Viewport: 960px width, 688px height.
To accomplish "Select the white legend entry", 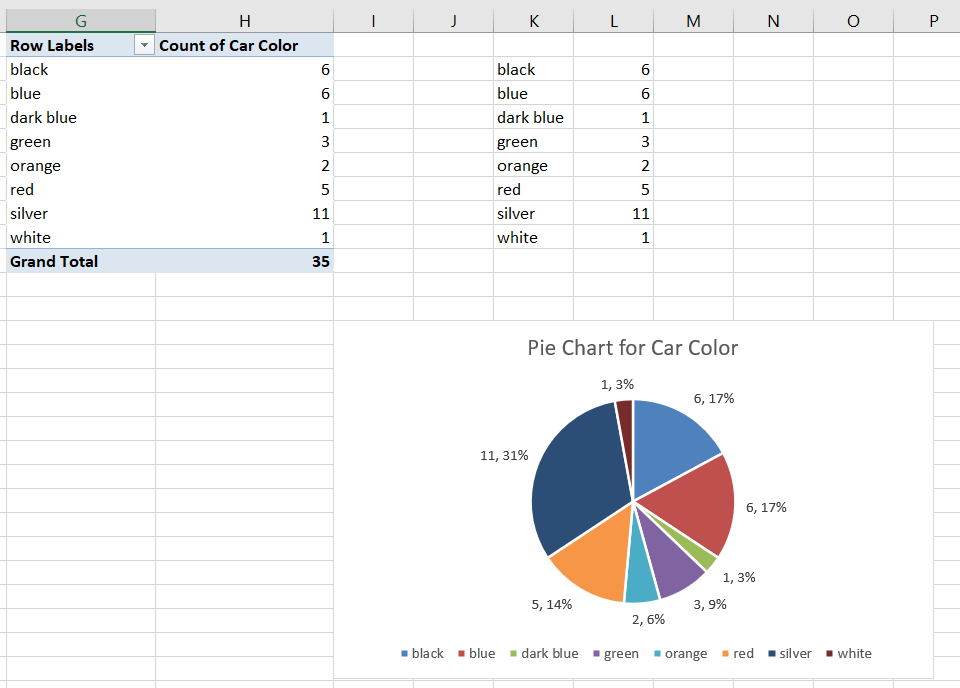I will (849, 654).
